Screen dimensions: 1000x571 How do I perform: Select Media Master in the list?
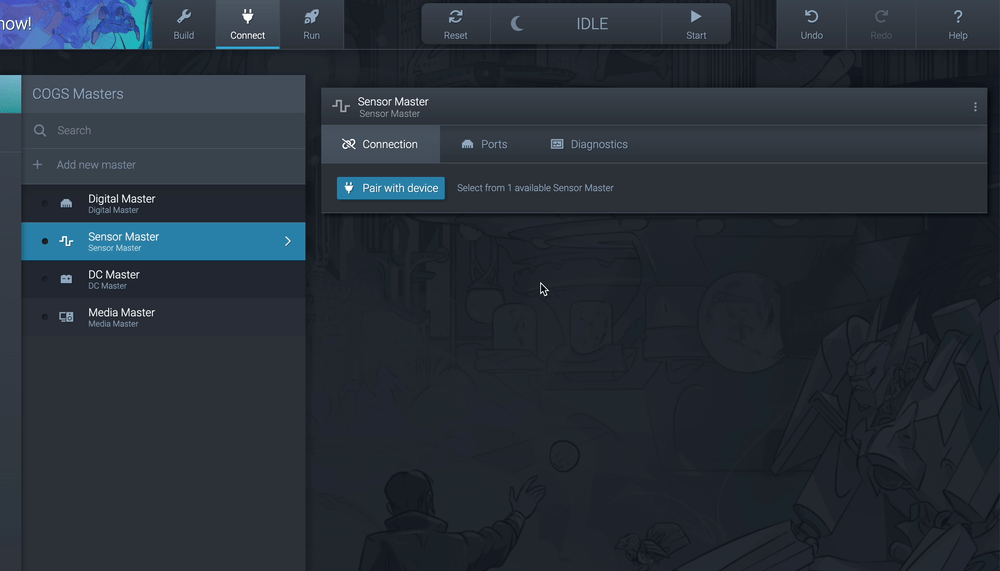163,317
